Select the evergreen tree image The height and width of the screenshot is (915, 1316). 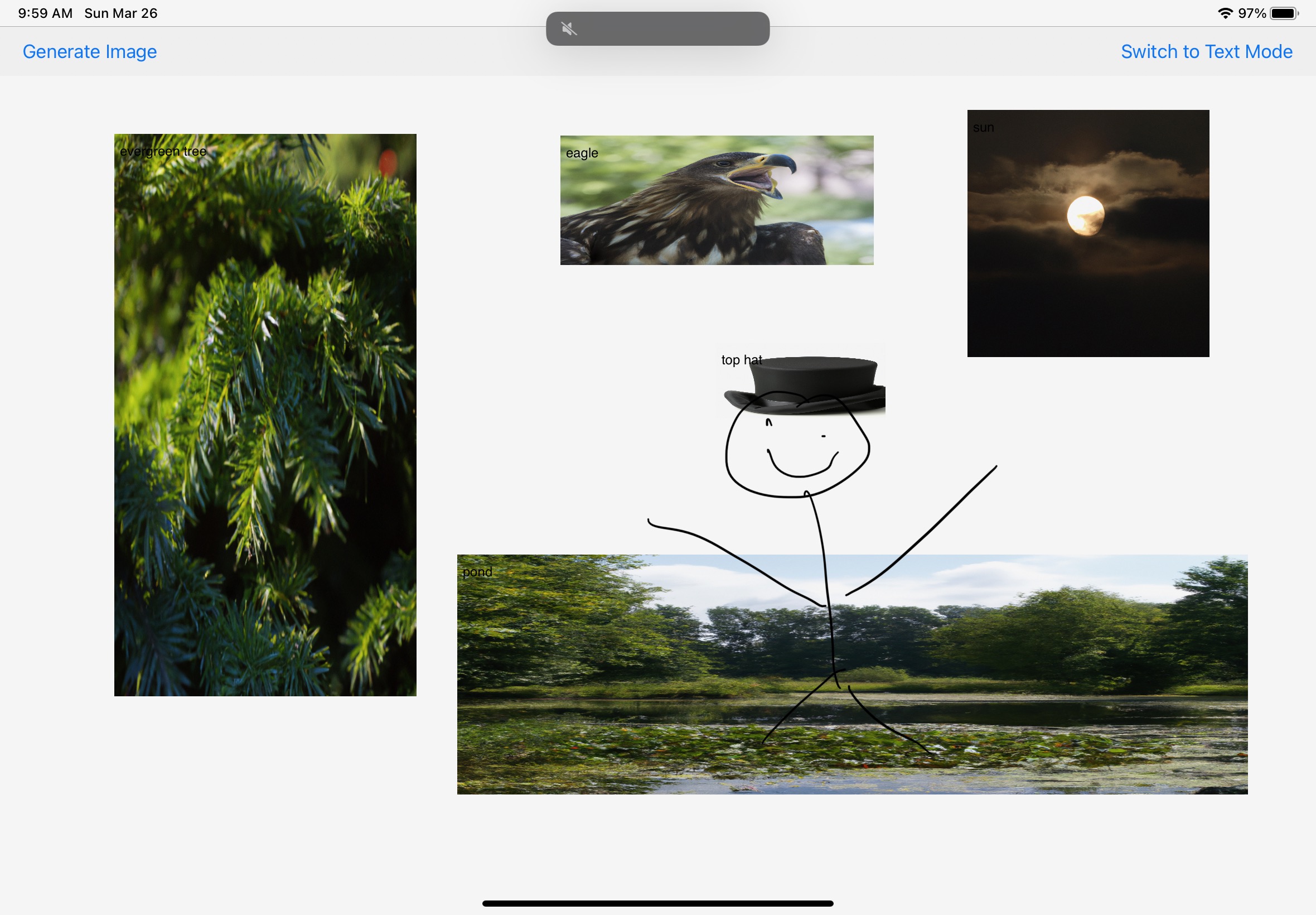coord(265,415)
